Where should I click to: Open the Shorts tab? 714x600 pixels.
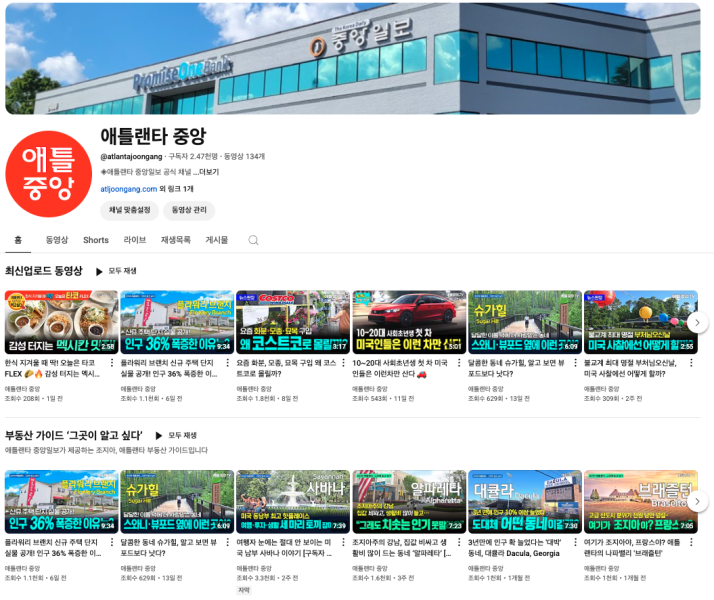click(96, 240)
